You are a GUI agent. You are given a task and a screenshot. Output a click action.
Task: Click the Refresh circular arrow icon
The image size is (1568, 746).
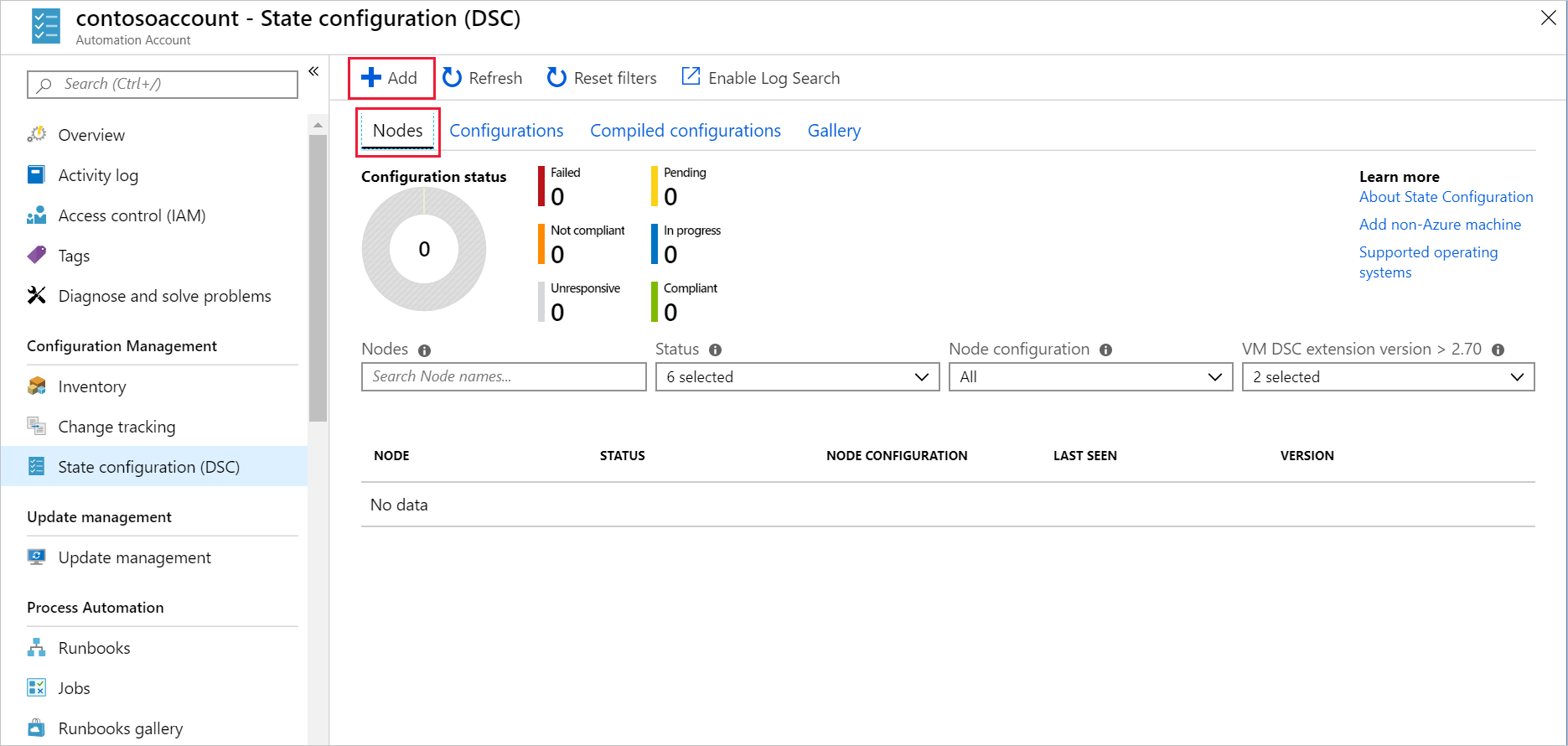click(452, 78)
